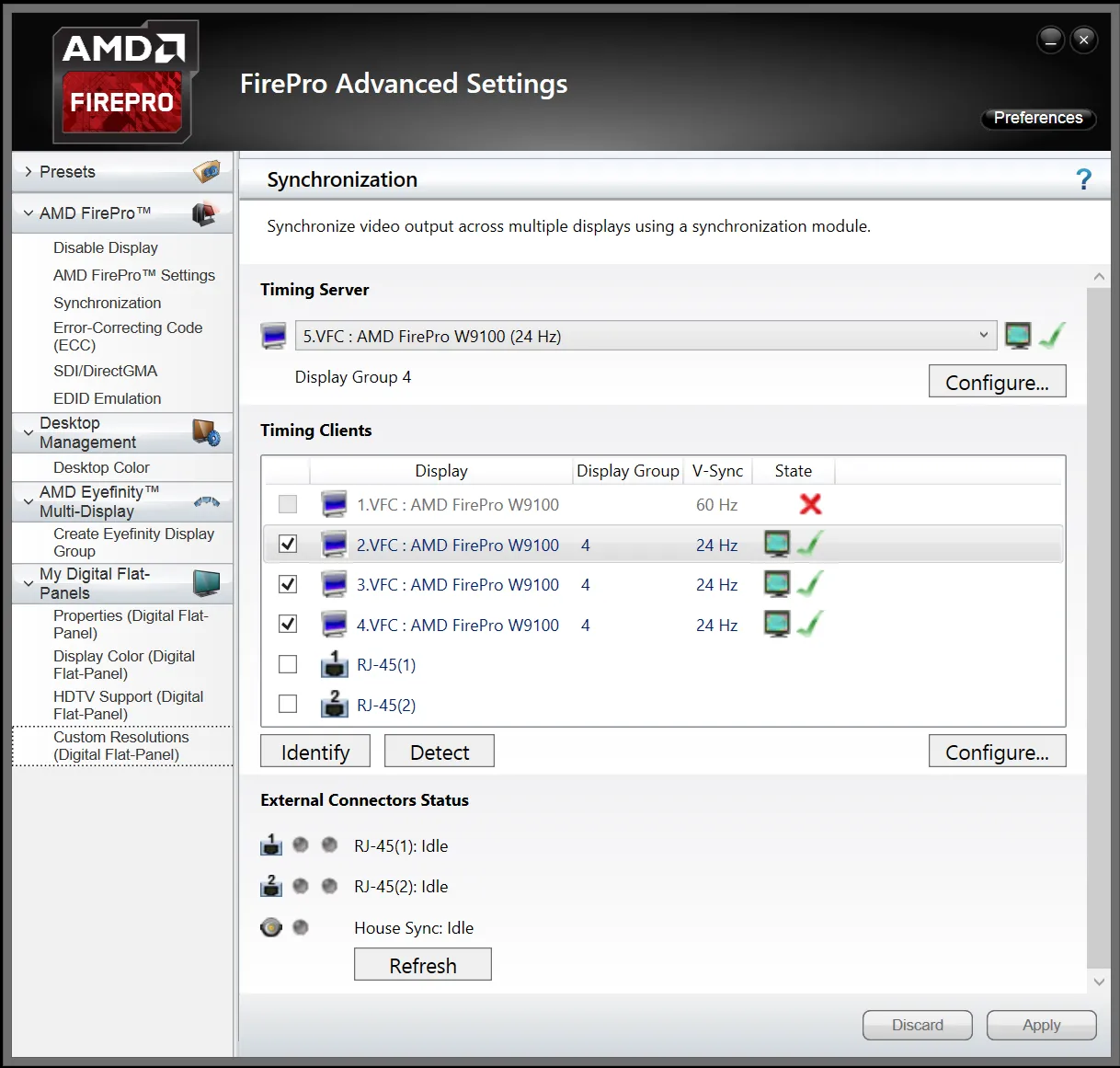Open the Timing Server dropdown list
1120x1068 pixels.
(x=983, y=336)
